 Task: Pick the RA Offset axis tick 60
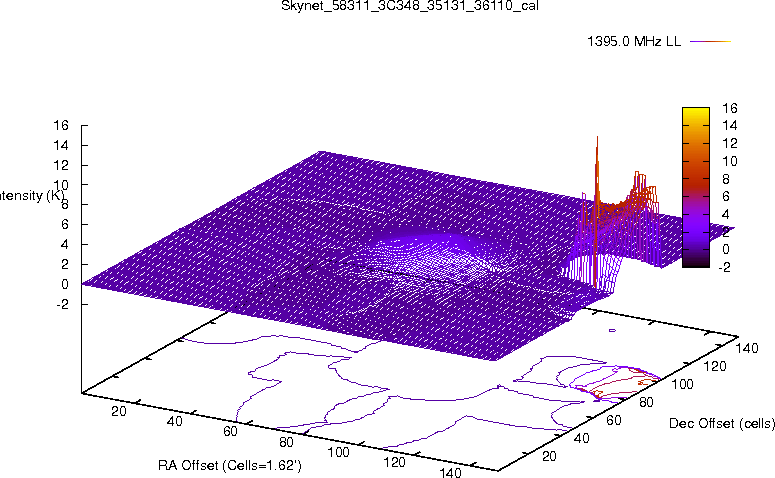click(x=230, y=432)
